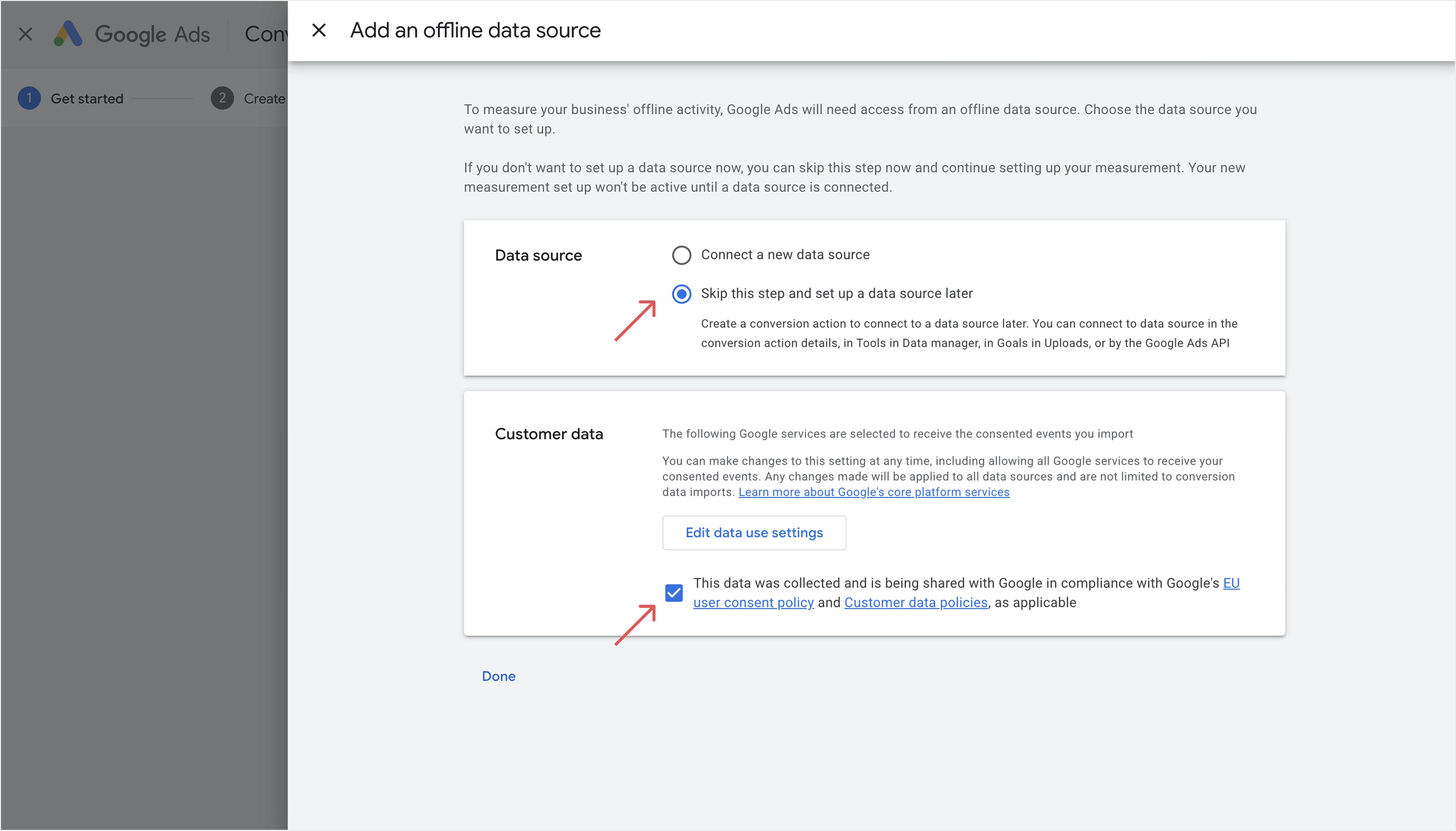Open the EU user consent policy link

pos(753,603)
